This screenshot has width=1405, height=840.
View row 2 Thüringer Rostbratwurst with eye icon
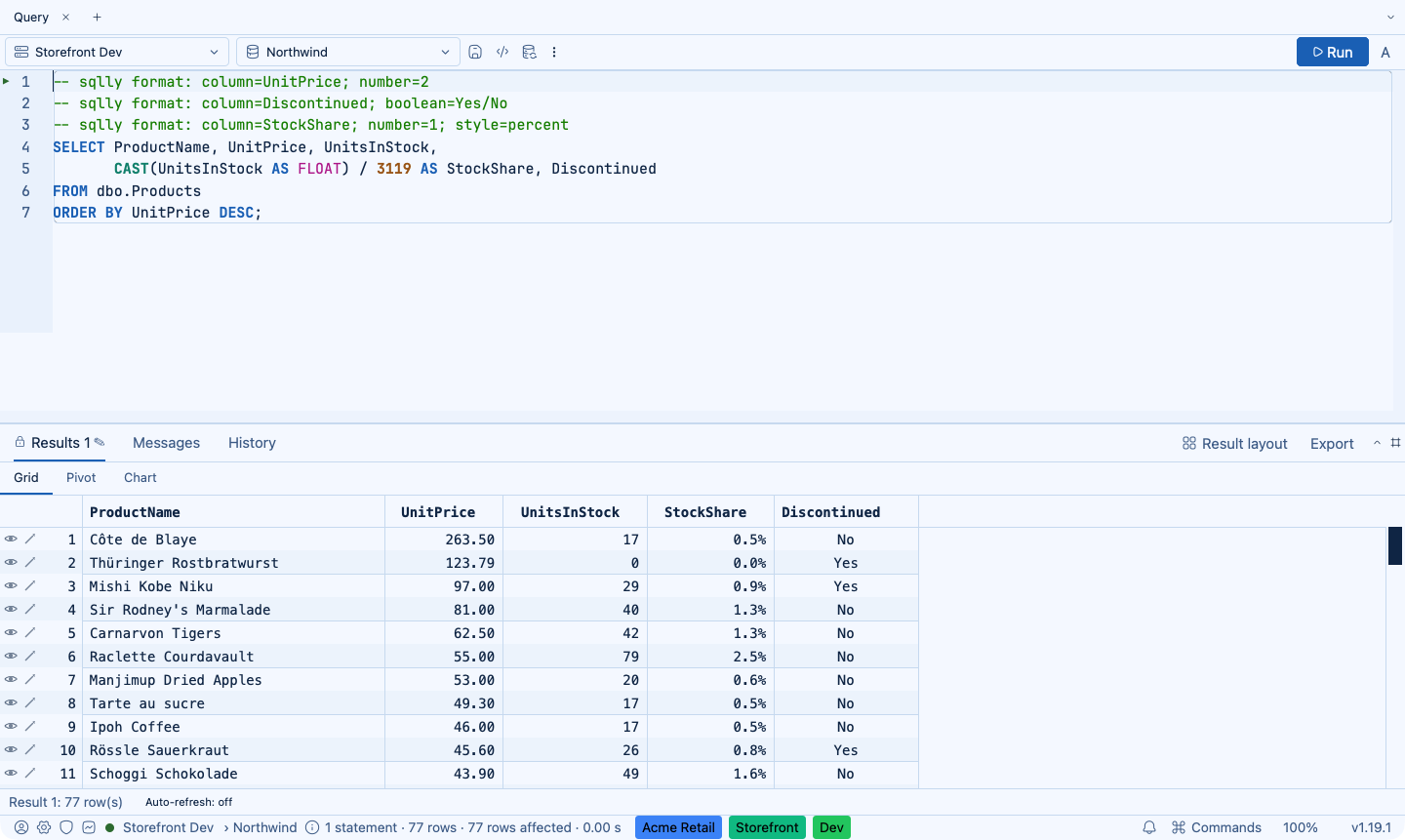click(11, 562)
